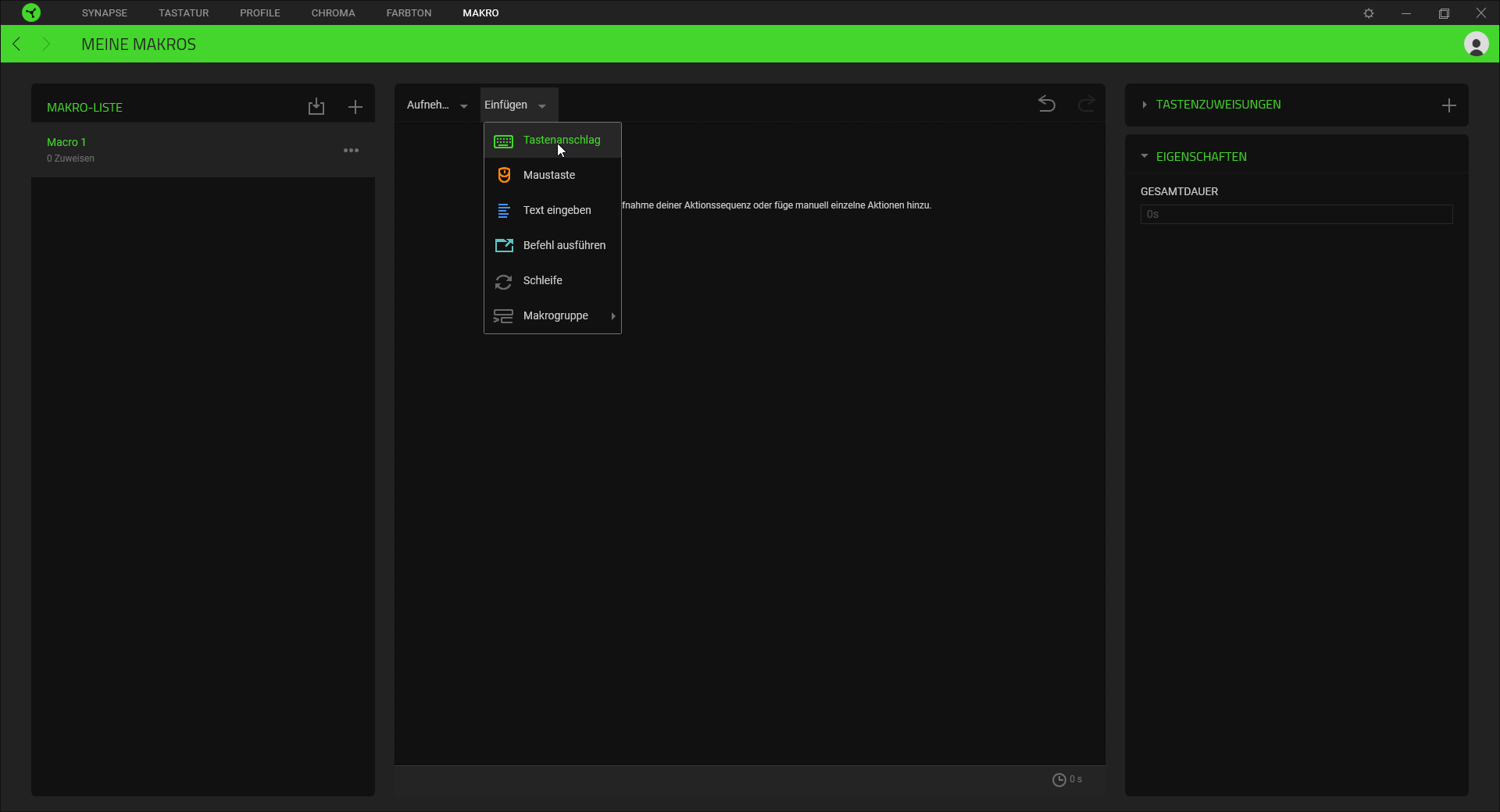Expand the Tastenzuweisungen section
The image size is (1500, 812).
pyautogui.click(x=1217, y=105)
